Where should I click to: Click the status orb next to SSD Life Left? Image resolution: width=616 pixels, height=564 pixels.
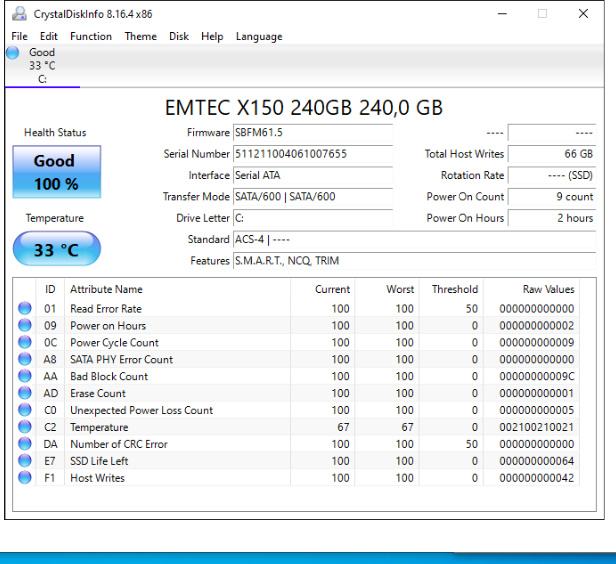click(23, 462)
